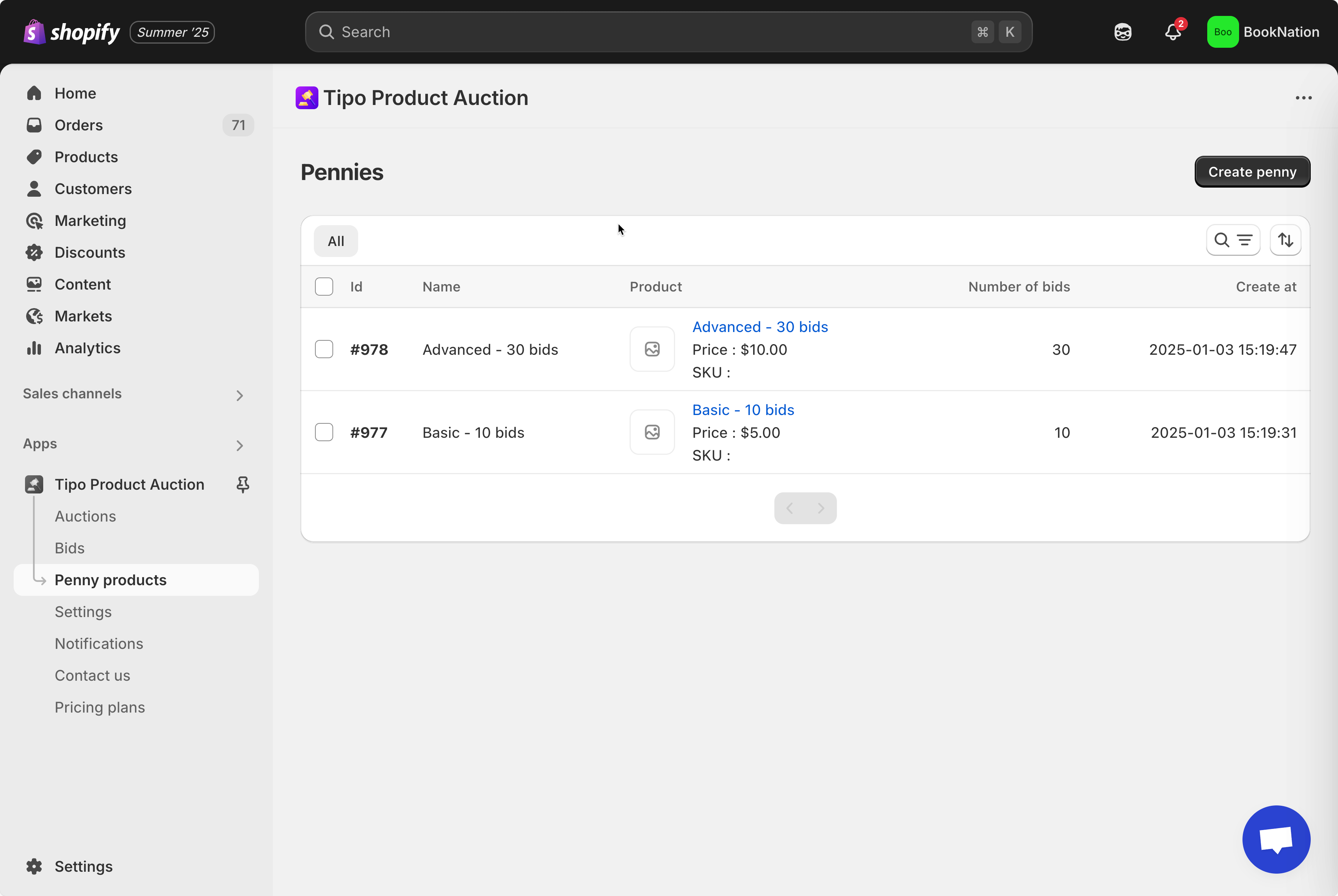1338x896 pixels.
Task: Expand the Sales channels section chevron
Action: click(x=240, y=395)
